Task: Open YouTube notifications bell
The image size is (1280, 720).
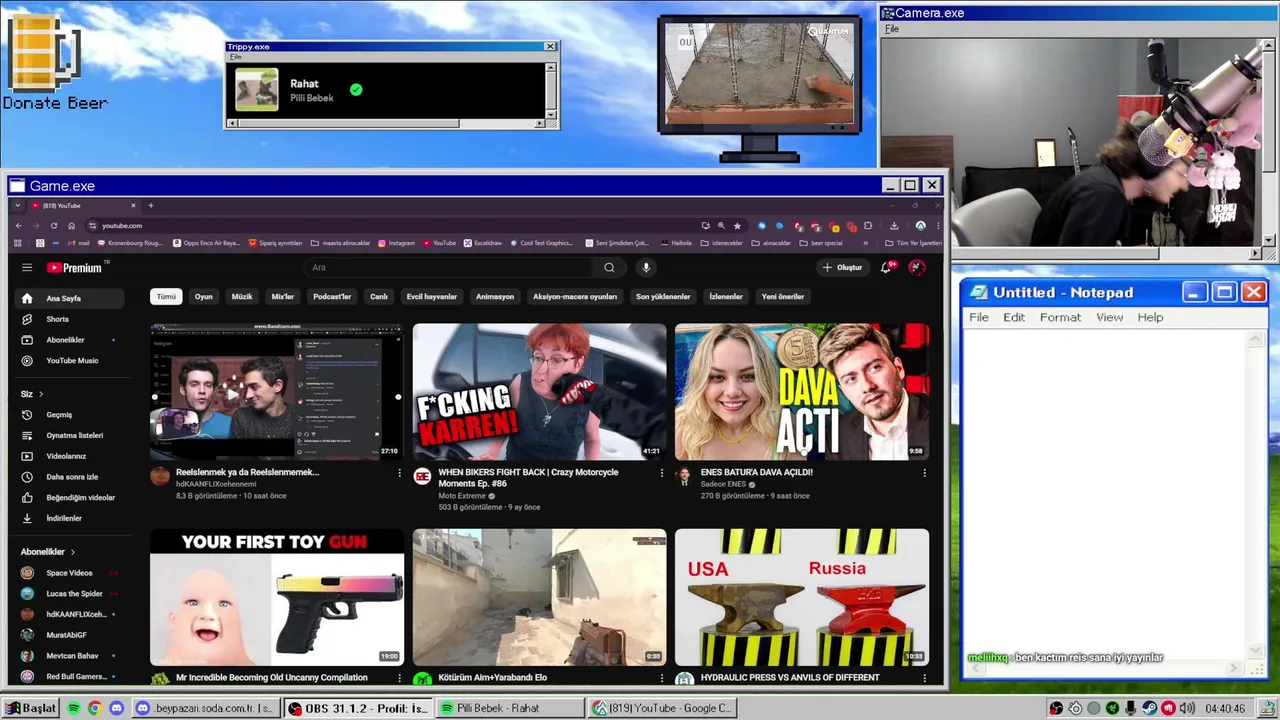Action: point(886,267)
